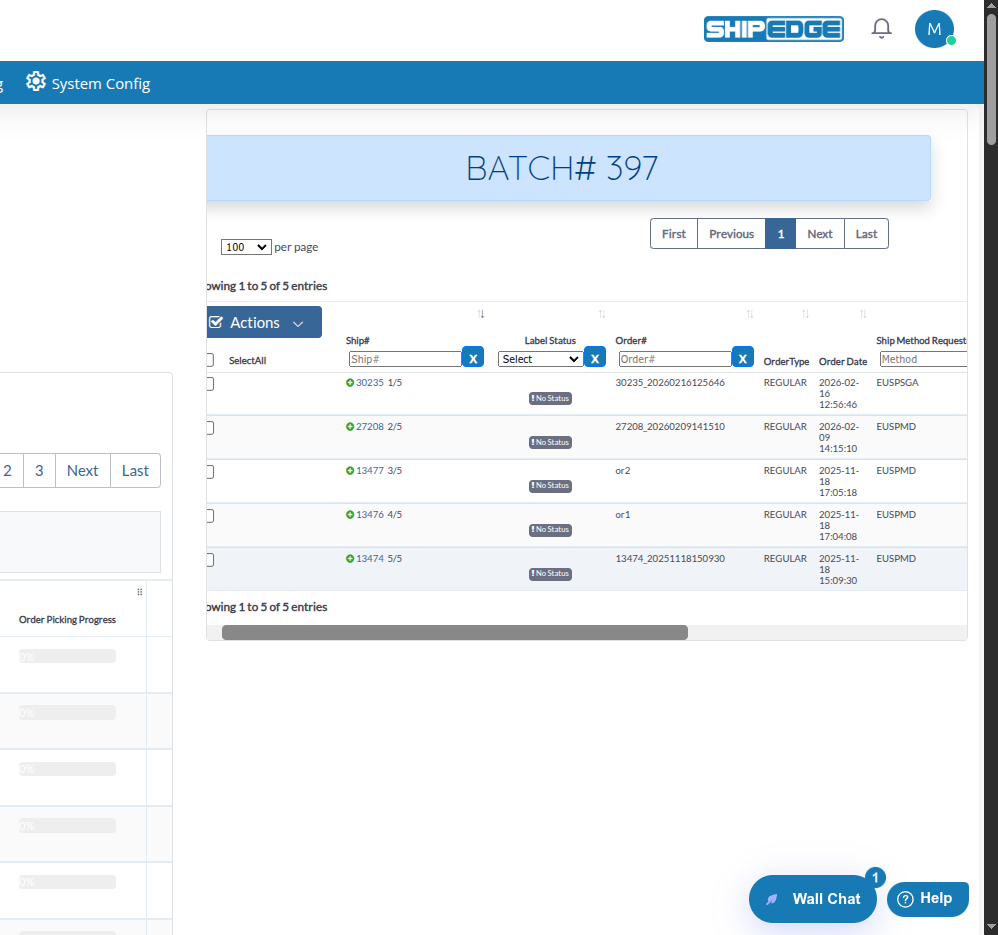Open System Config menu

88,83
